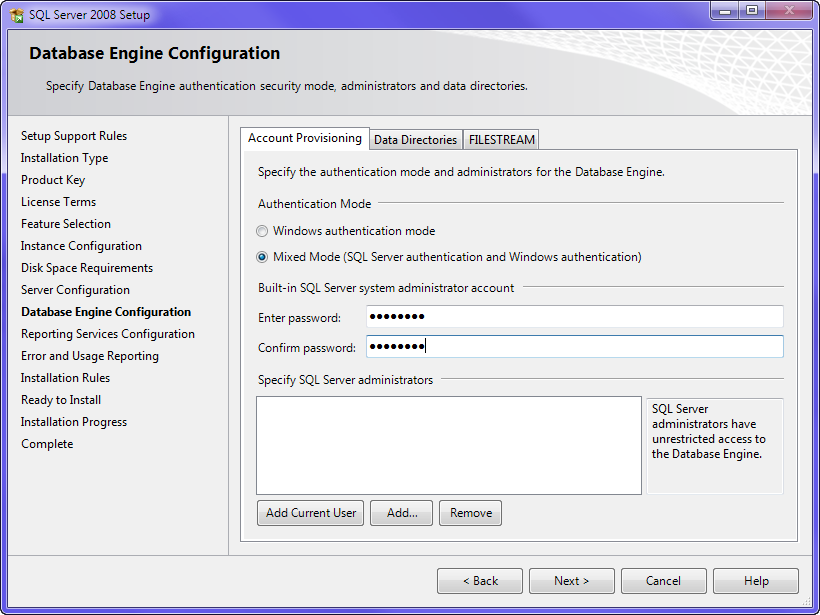Select the Reporting Services Configuration step
This screenshot has width=820, height=615.
click(x=108, y=334)
